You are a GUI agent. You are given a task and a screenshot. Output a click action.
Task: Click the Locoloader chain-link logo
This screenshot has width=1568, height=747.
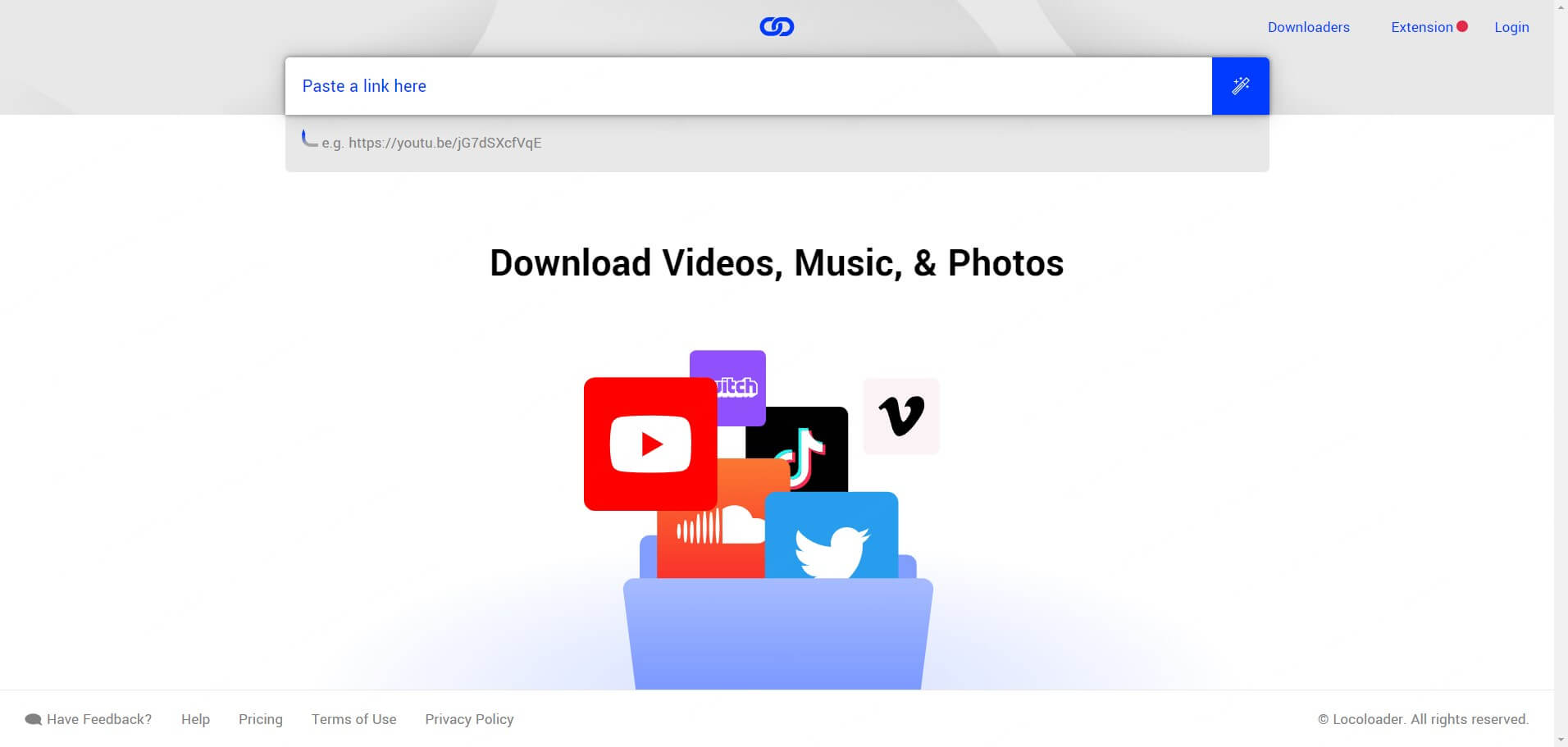pos(777,27)
